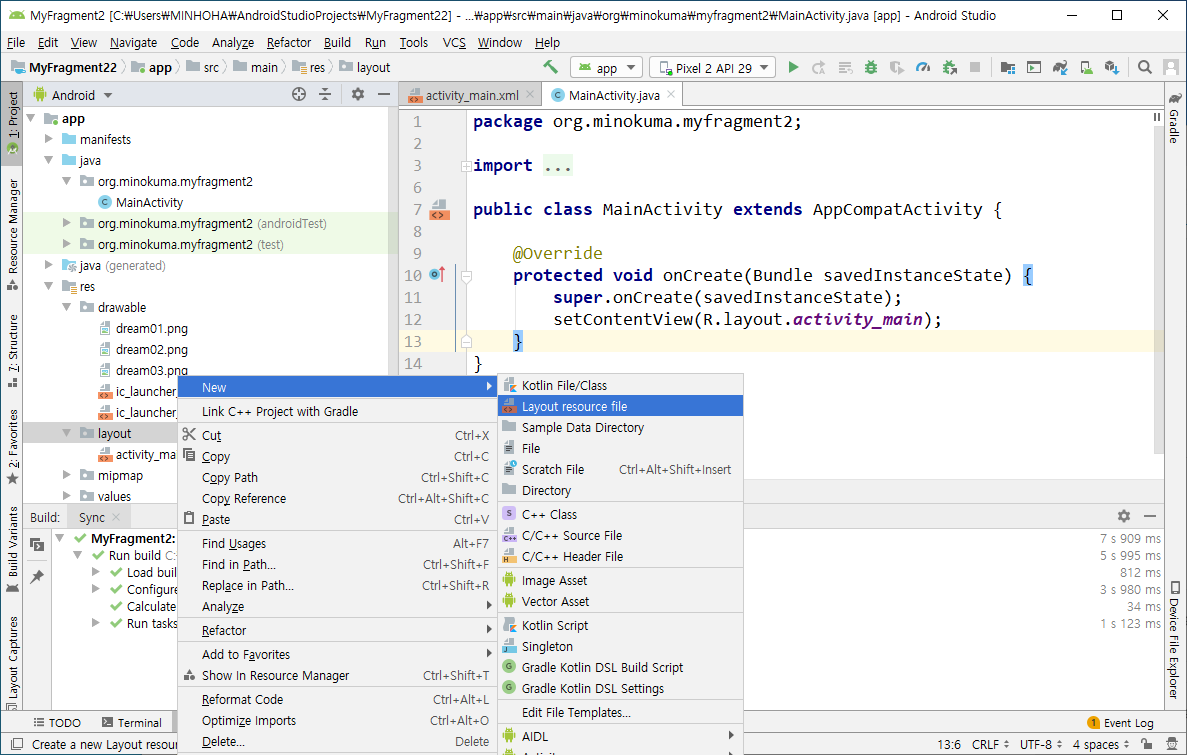Open the AVD Manager toolbar icon
Viewport: 1187px width, 755px height.
point(1086,67)
